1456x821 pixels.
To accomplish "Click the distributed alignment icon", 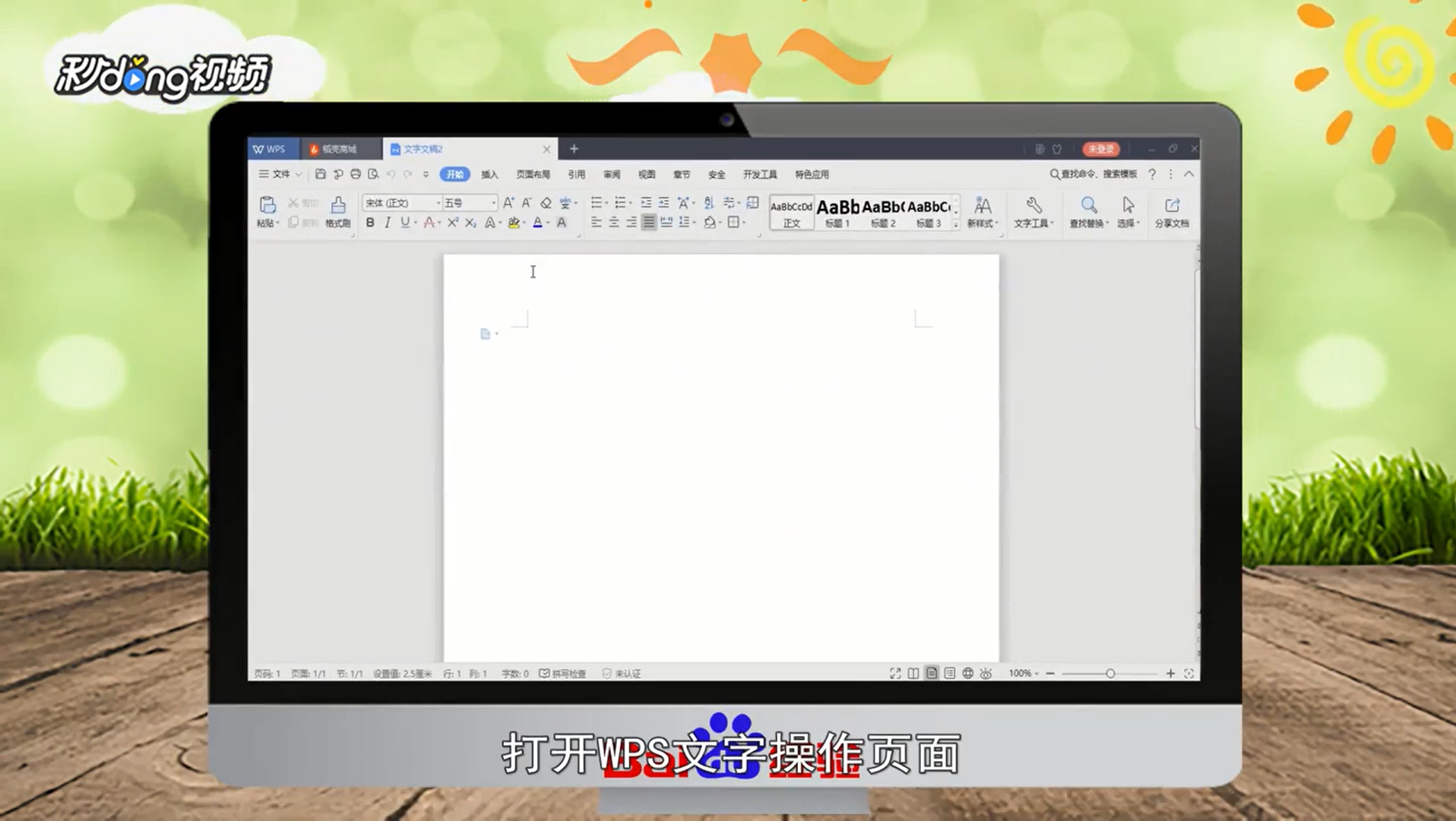I will point(666,222).
